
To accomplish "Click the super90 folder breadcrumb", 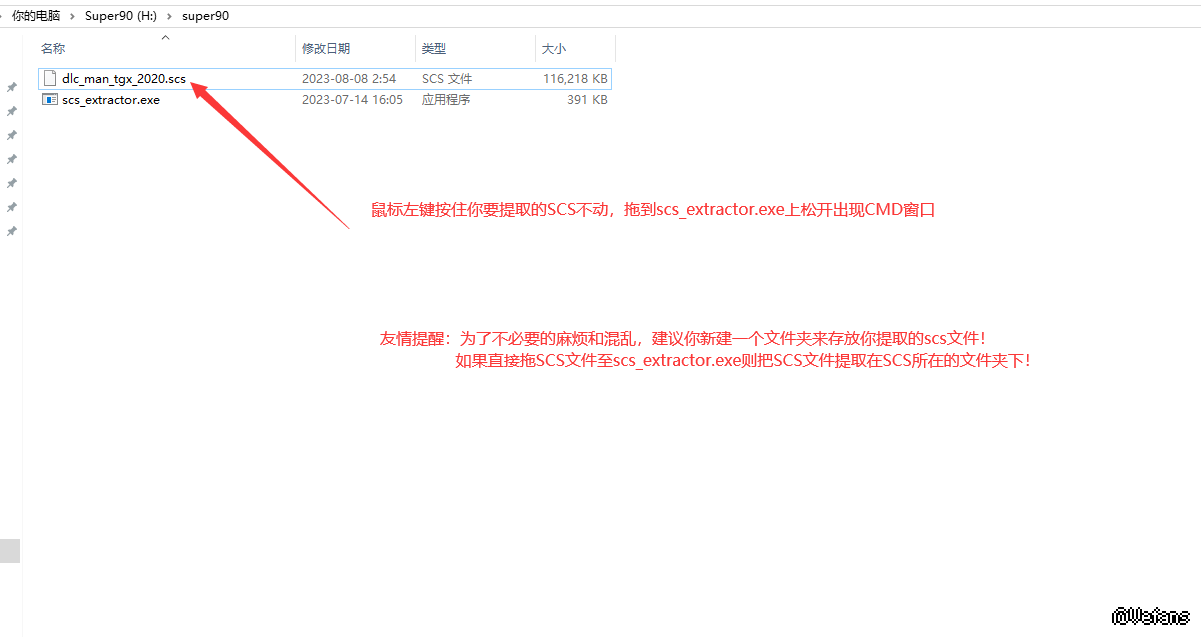I will tap(205, 16).
